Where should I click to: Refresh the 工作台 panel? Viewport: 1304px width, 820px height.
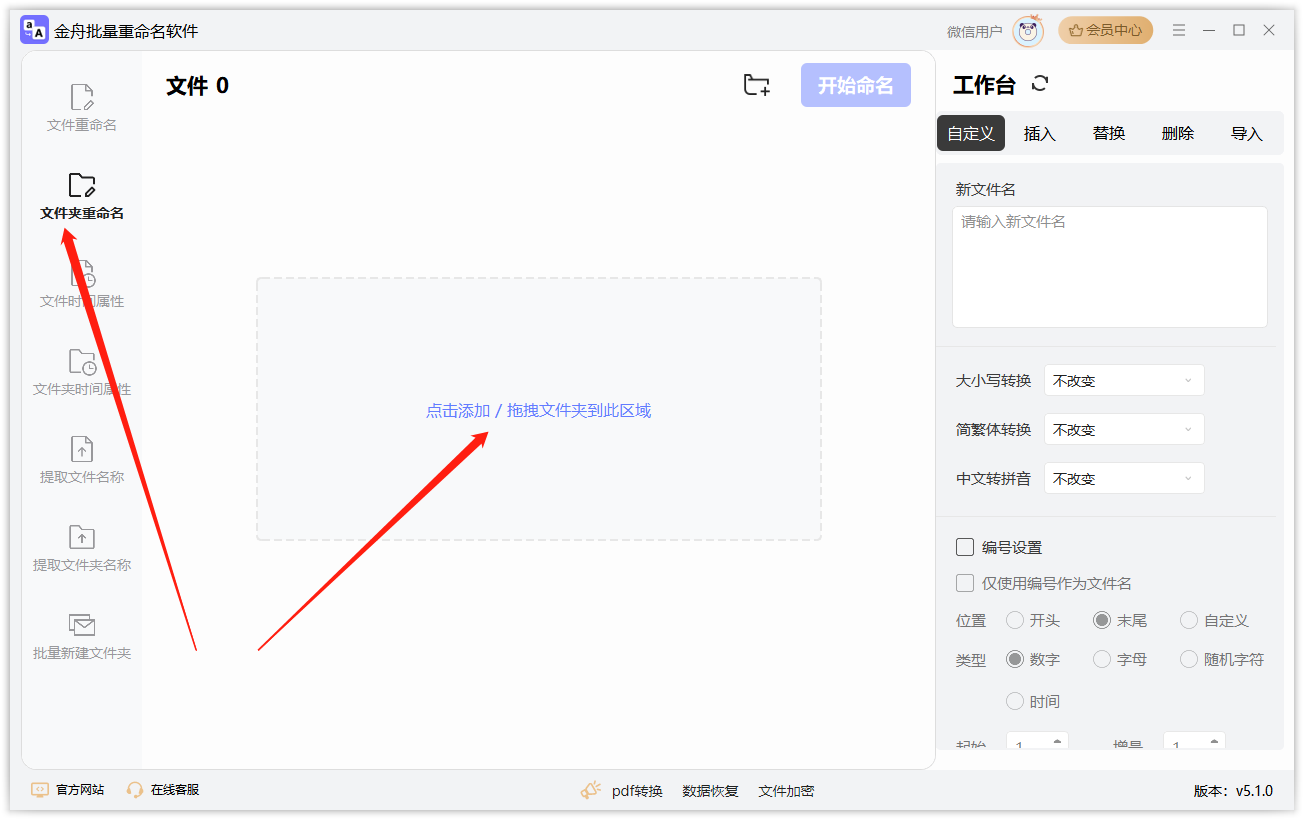click(1040, 84)
